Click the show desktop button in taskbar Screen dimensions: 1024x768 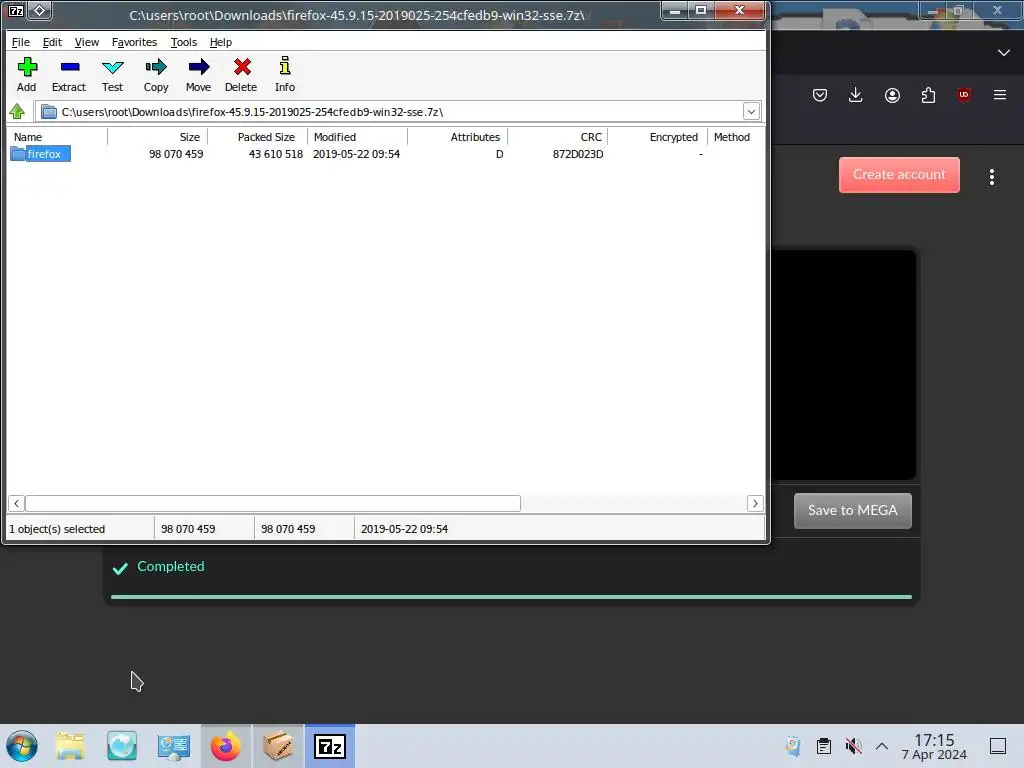click(998, 746)
